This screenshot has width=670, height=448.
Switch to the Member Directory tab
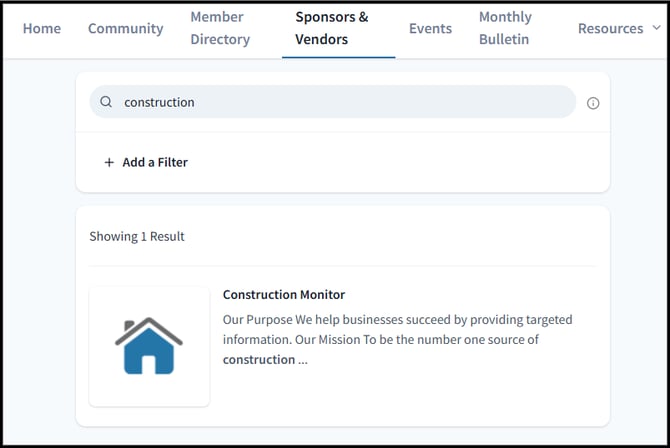coord(220,28)
